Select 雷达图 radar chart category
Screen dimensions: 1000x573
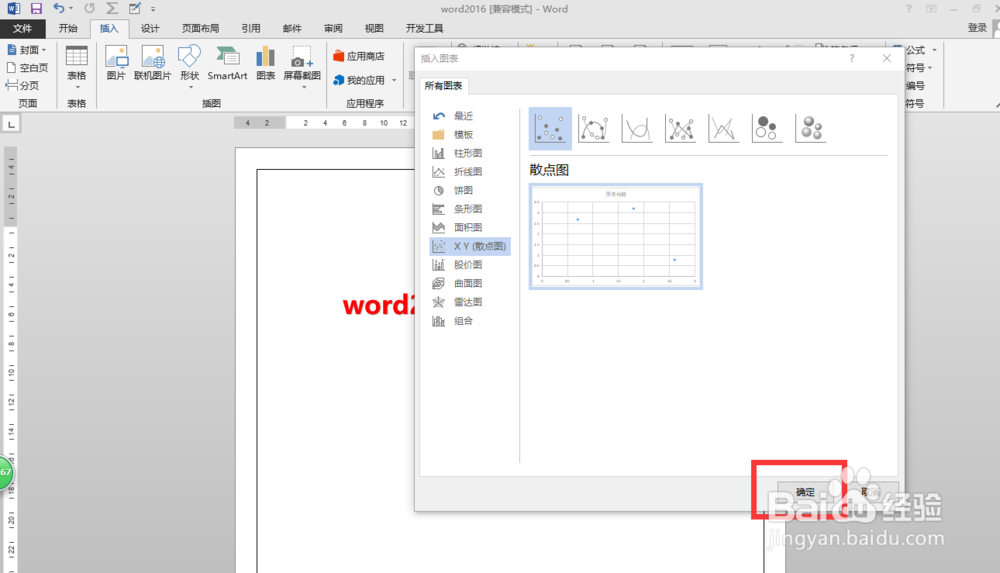pyautogui.click(x=470, y=302)
